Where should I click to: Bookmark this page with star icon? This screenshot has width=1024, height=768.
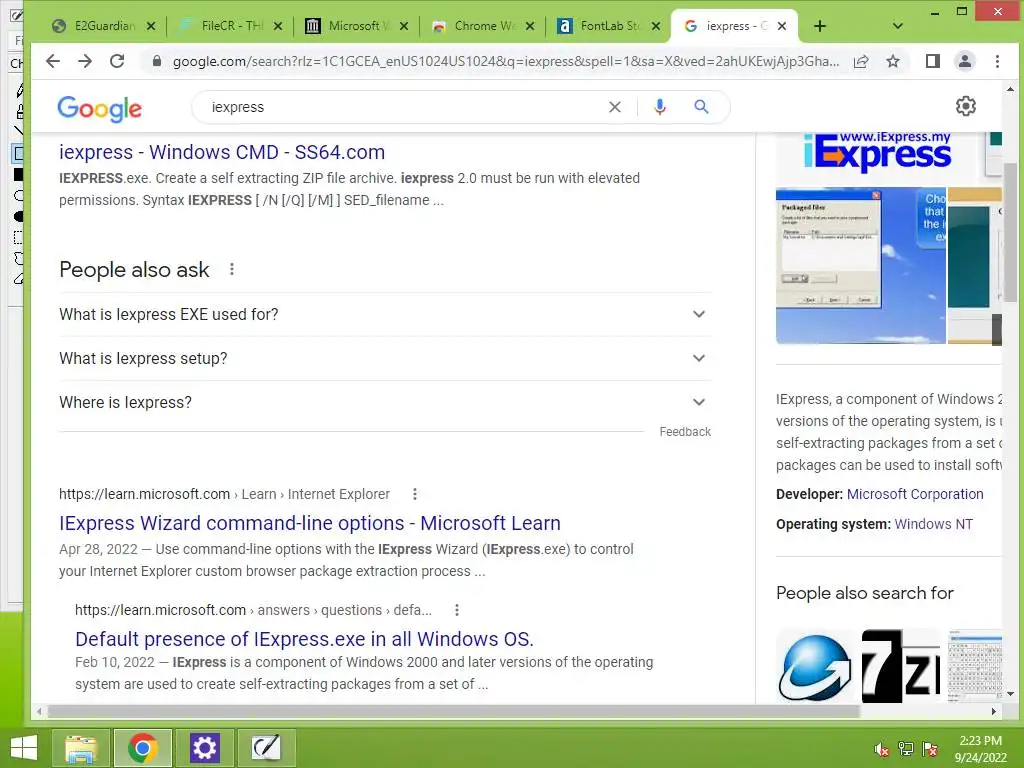[893, 61]
